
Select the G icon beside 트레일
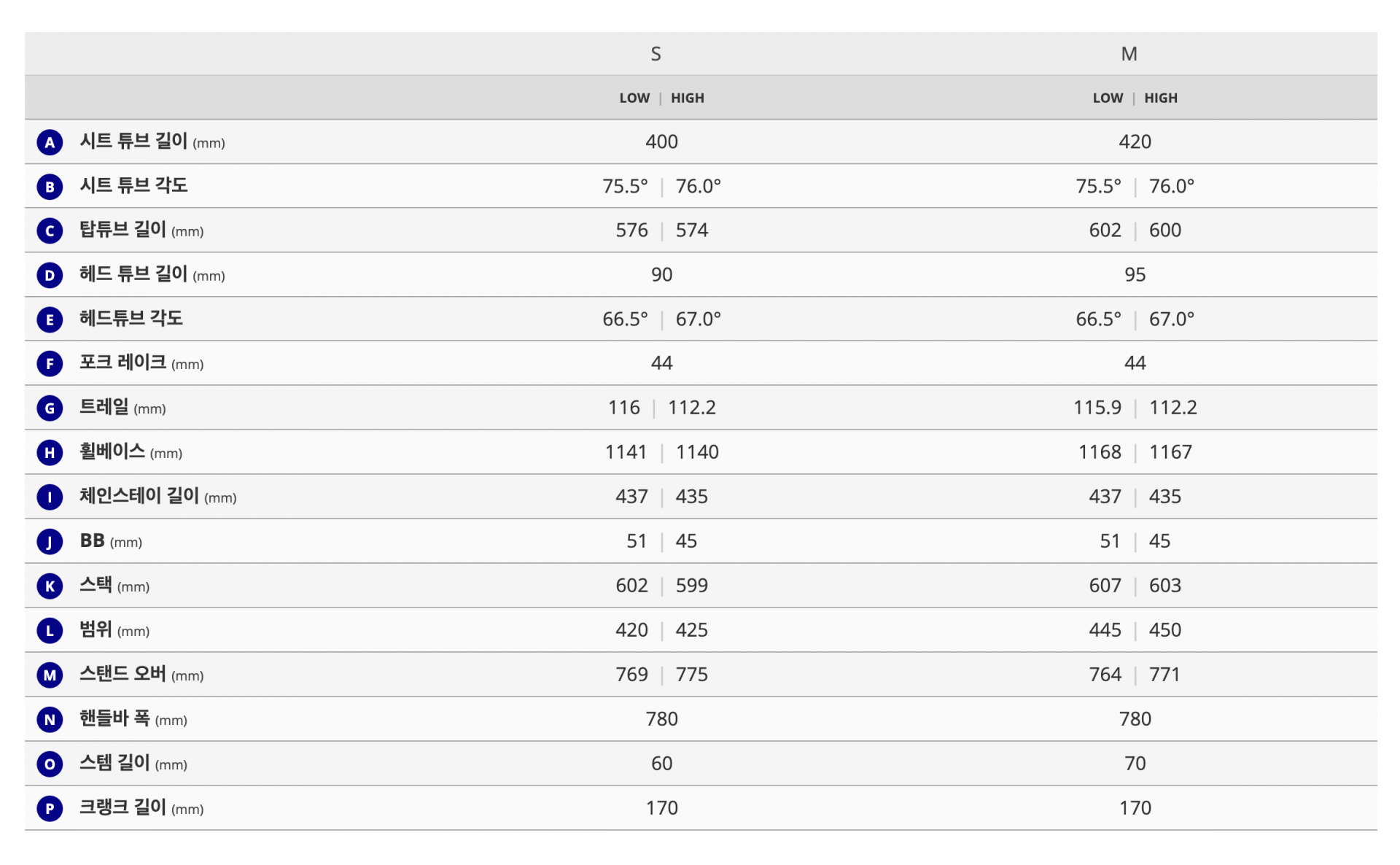tap(50, 408)
